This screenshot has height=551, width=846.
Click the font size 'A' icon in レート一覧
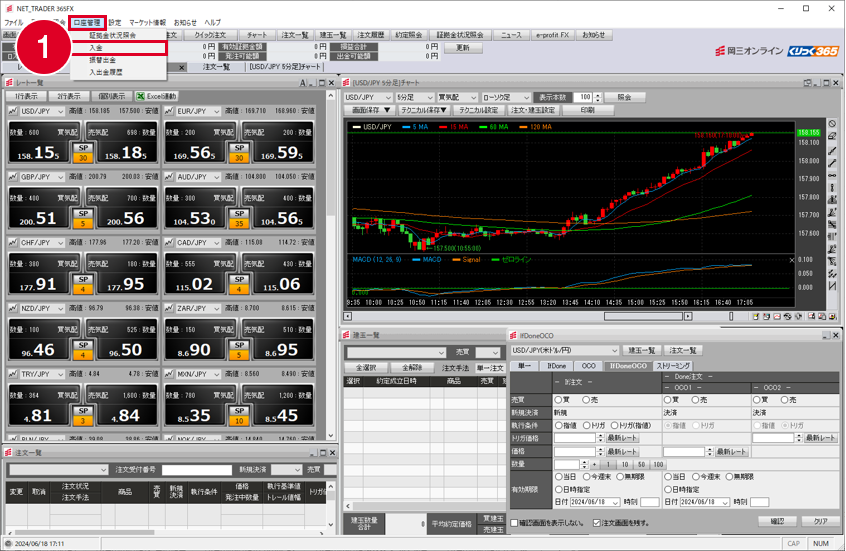click(x=303, y=83)
